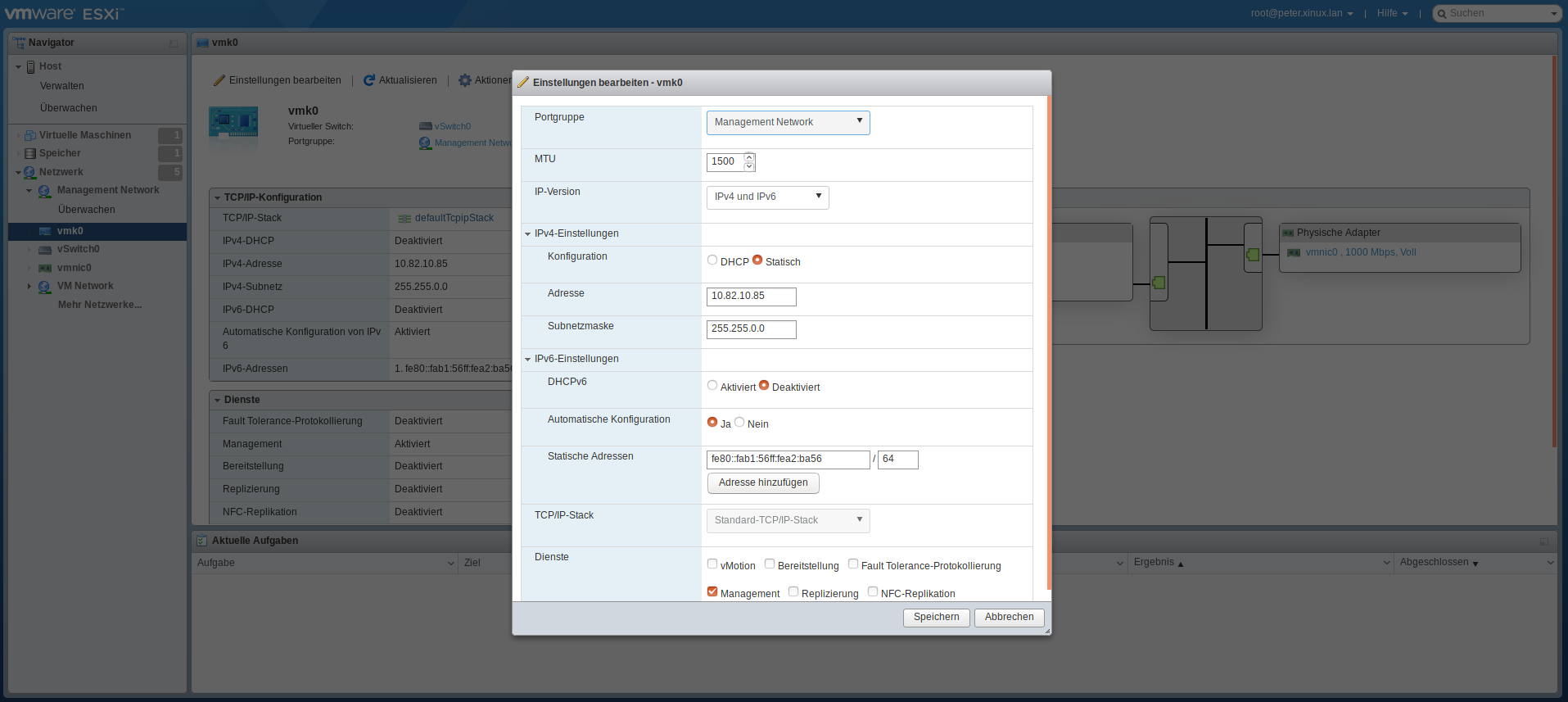Click the Aktualisieren refresh icon
This screenshot has width=1568, height=702.
pyautogui.click(x=369, y=80)
